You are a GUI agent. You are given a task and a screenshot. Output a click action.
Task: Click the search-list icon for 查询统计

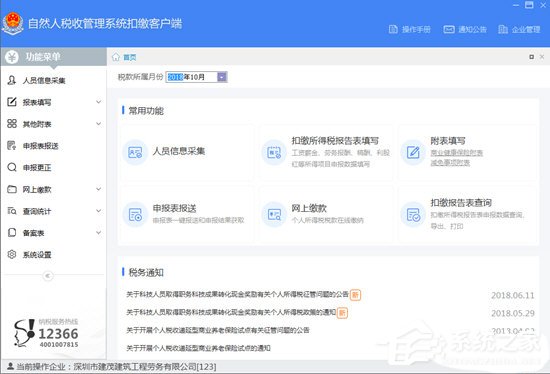point(12,211)
